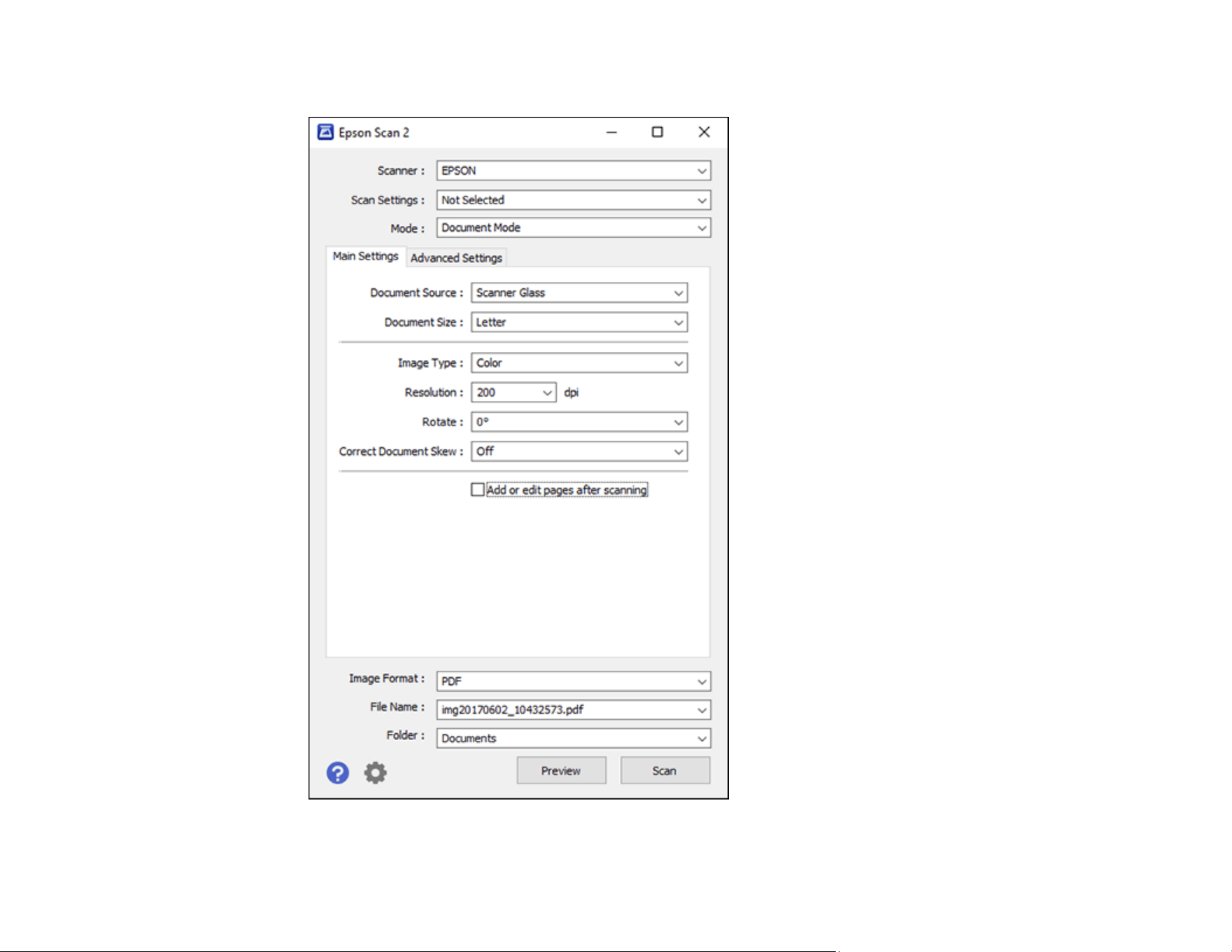Minimize the Epson Scan 2 window
The height and width of the screenshot is (952, 1232).
coord(611,132)
